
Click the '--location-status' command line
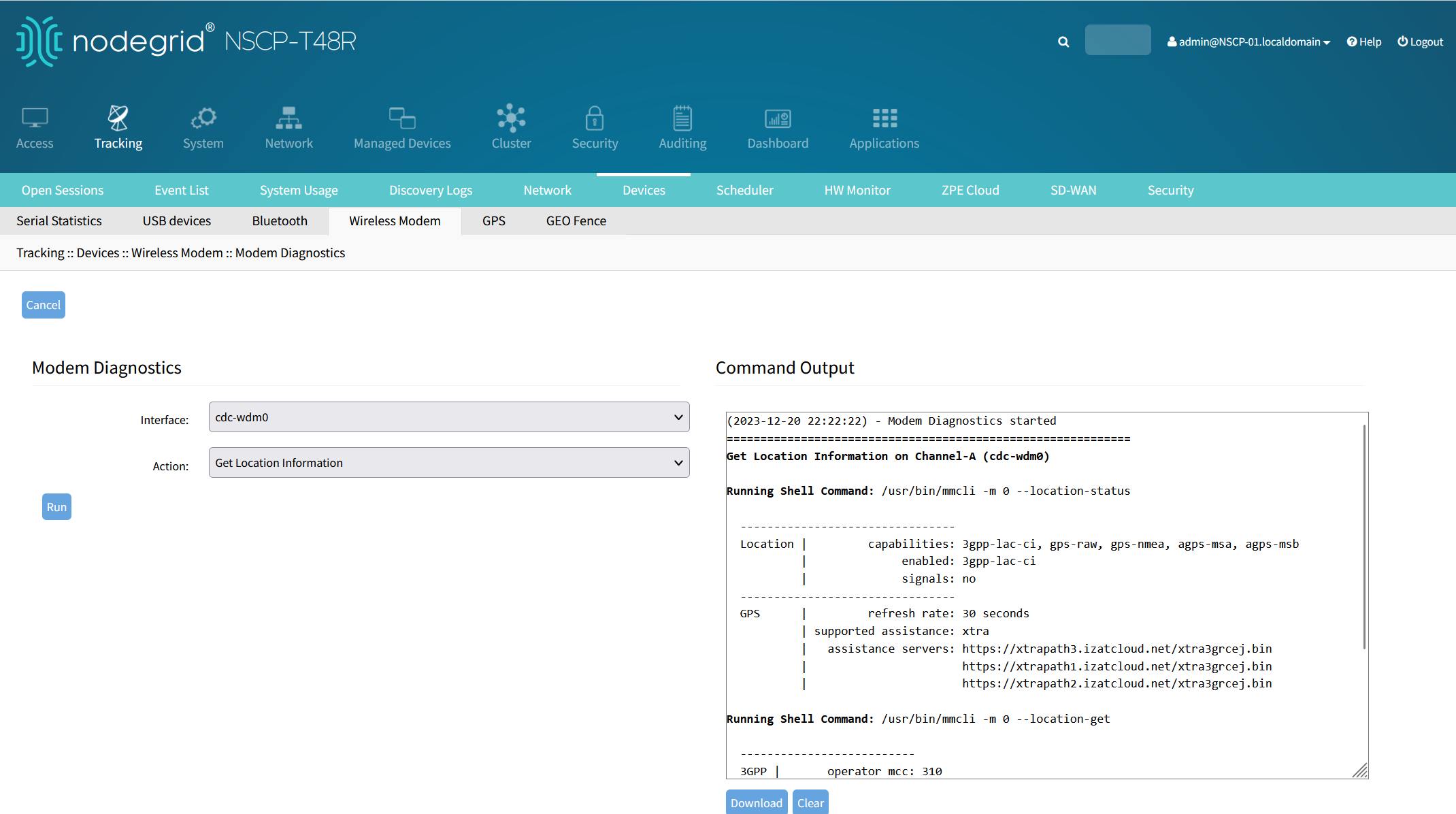tap(928, 491)
